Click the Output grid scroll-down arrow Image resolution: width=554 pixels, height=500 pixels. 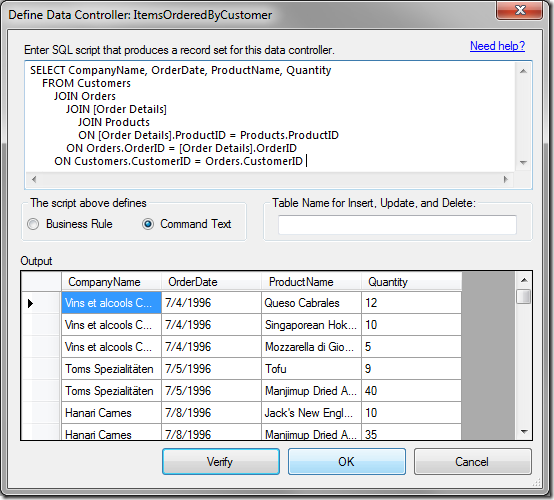[524, 431]
